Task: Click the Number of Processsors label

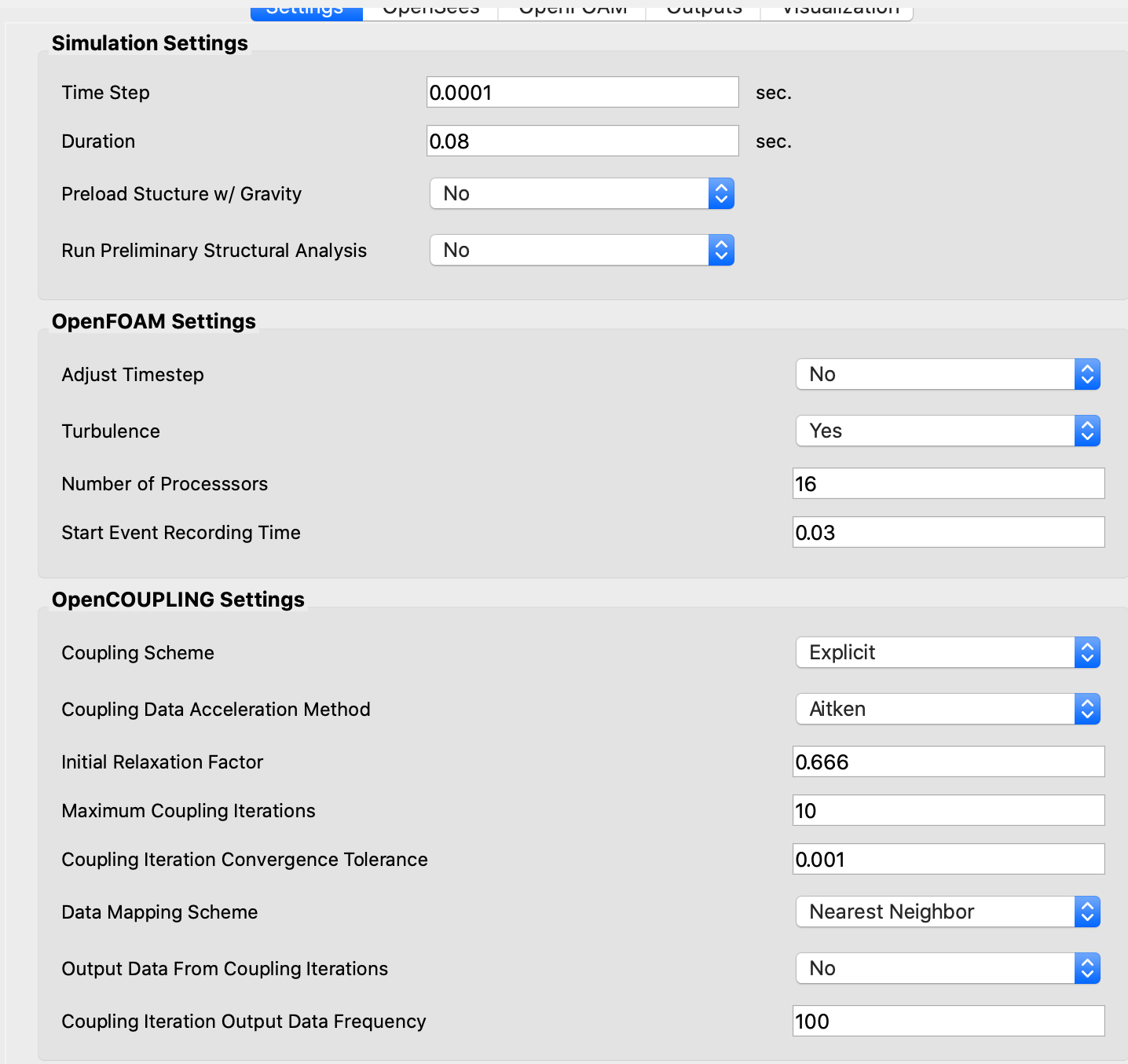Action: [165, 484]
